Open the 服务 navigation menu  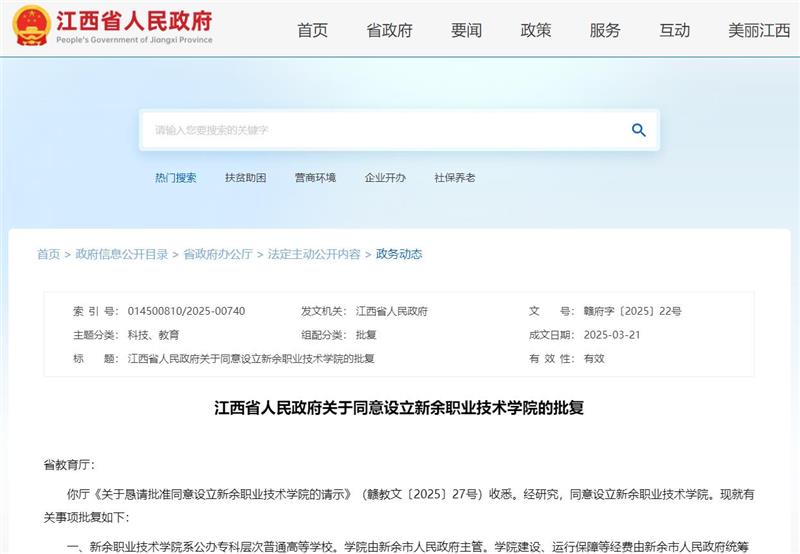[605, 31]
